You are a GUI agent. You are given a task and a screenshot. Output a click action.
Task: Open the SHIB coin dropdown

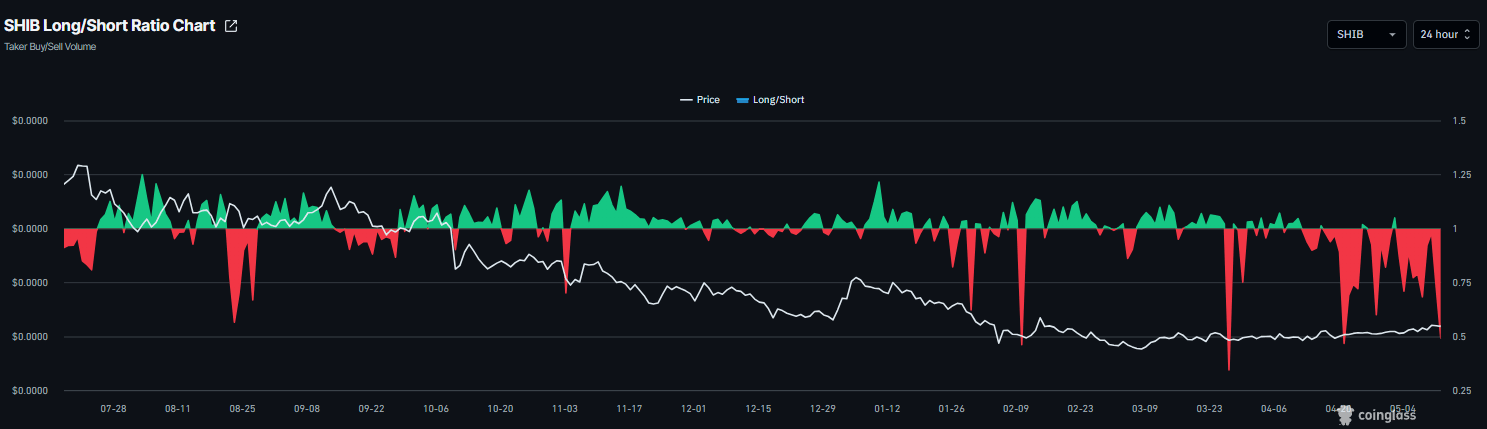[x=1366, y=34]
